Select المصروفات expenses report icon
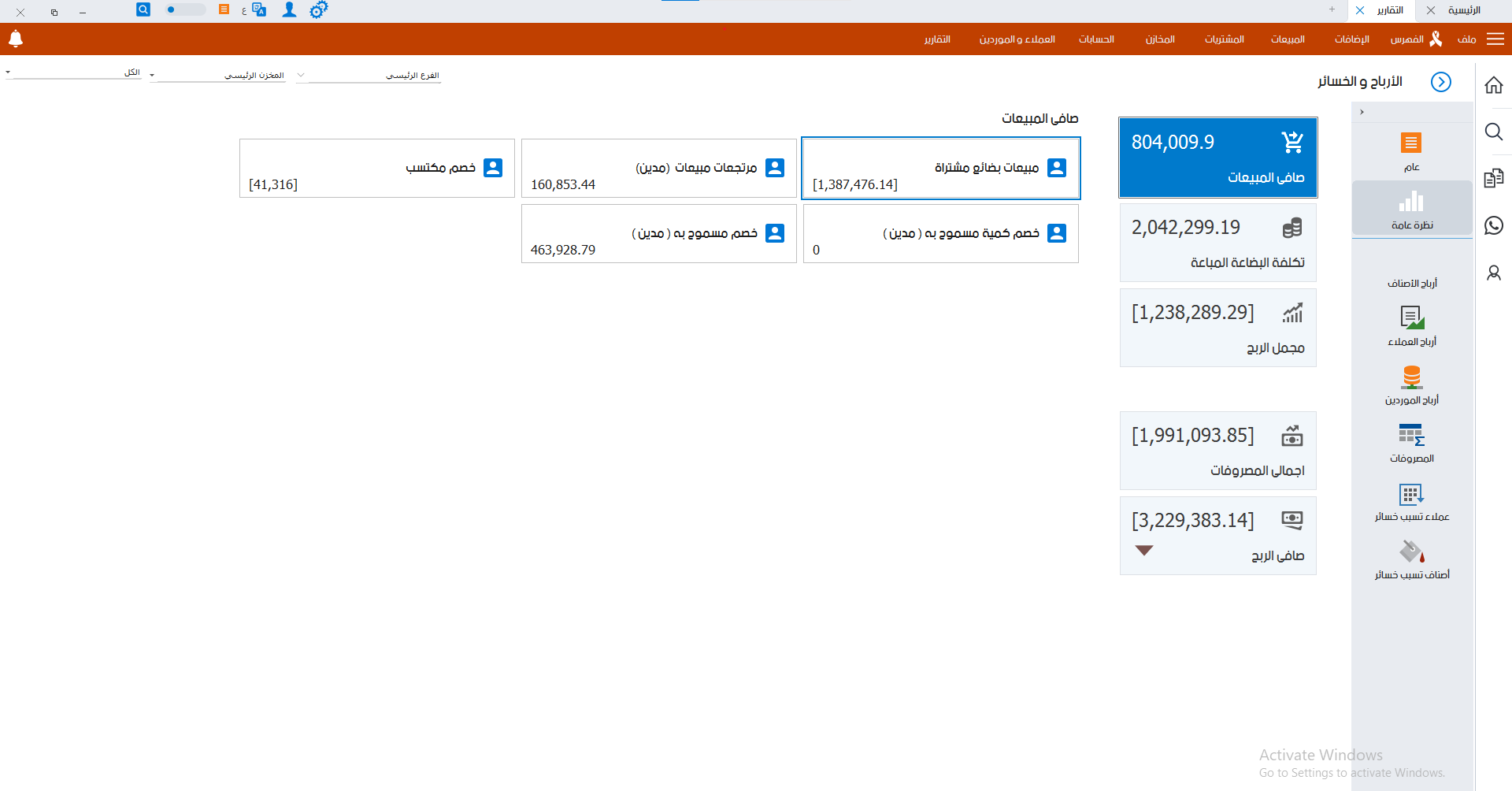 point(1411,443)
